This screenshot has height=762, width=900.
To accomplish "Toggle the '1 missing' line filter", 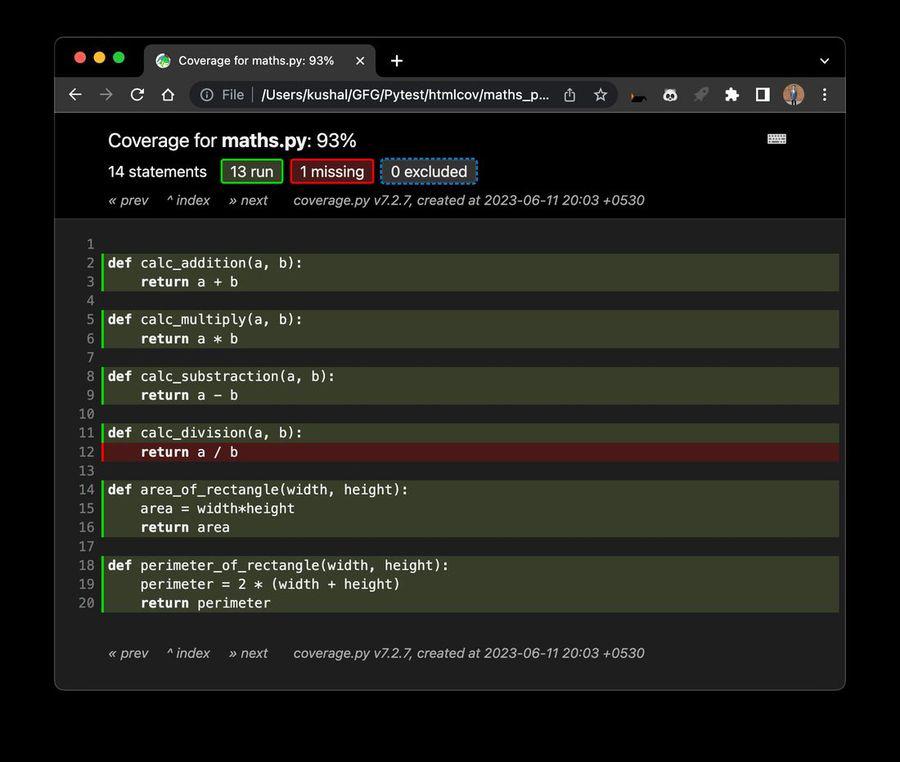I will (x=332, y=171).
